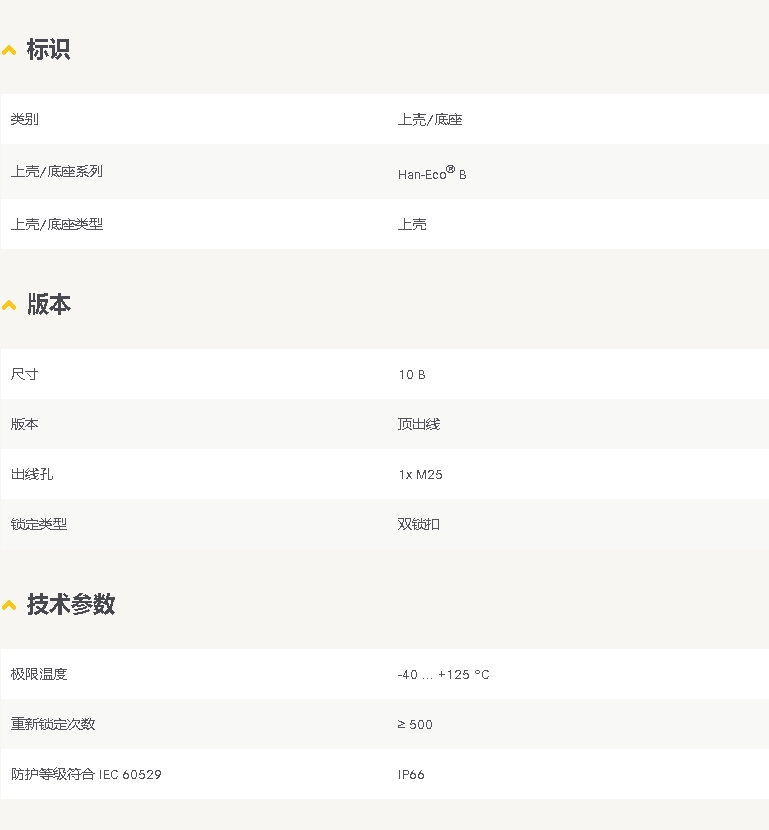The width and height of the screenshot is (769, 830).
Task: Click the 双锁扣 locking type value
Action: click(x=419, y=524)
